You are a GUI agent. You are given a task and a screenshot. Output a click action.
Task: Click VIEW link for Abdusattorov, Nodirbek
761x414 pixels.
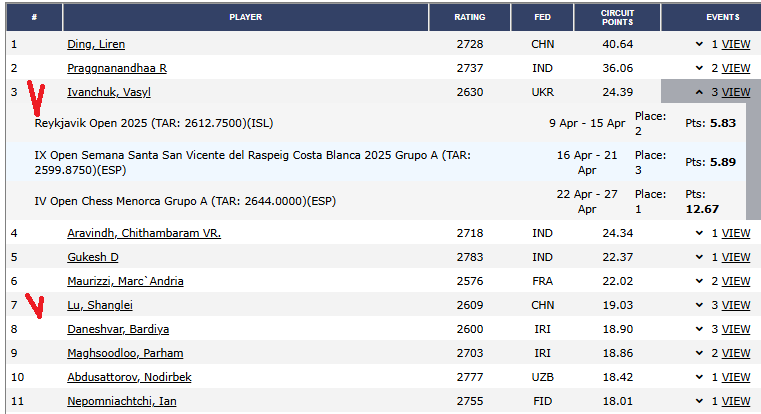[735, 377]
